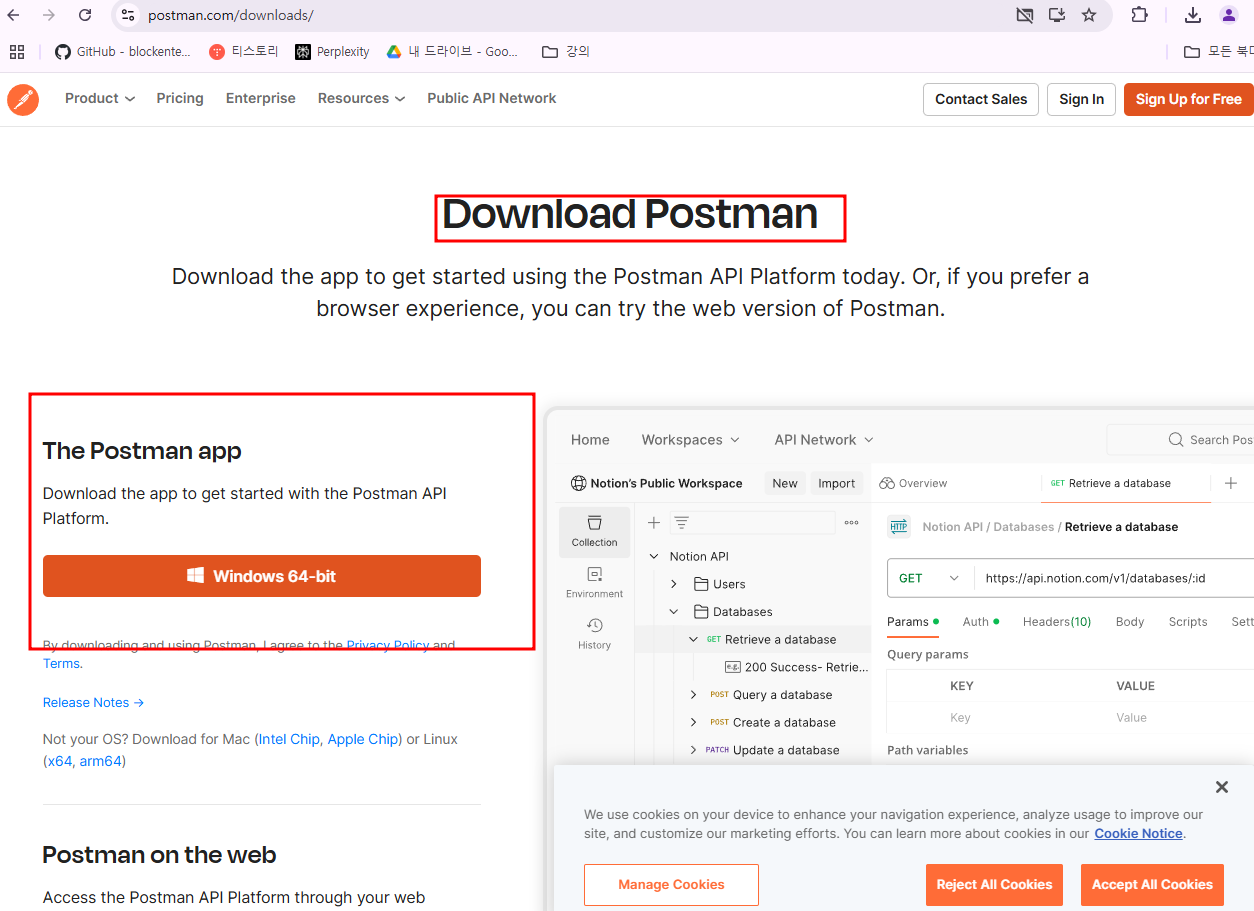
Task: Expand the Product menu
Action: pyautogui.click(x=100, y=98)
